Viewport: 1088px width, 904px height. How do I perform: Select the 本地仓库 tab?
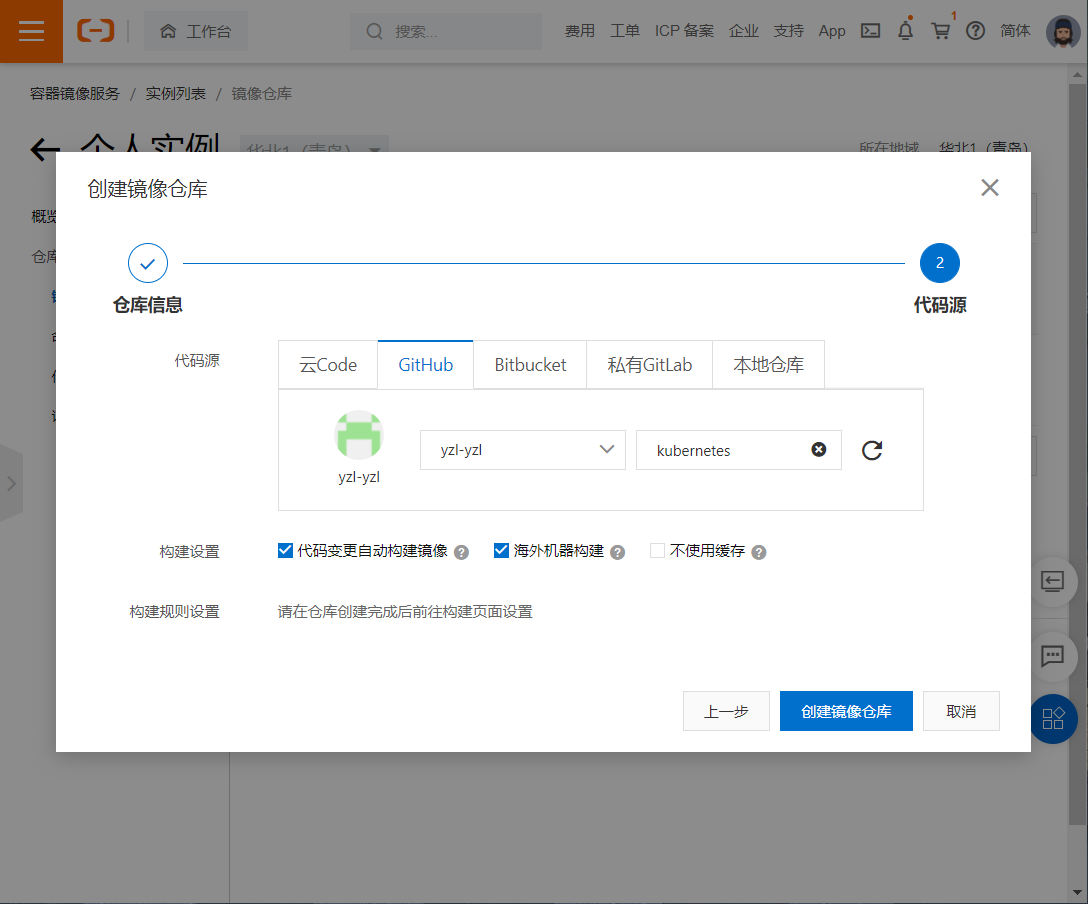767,364
